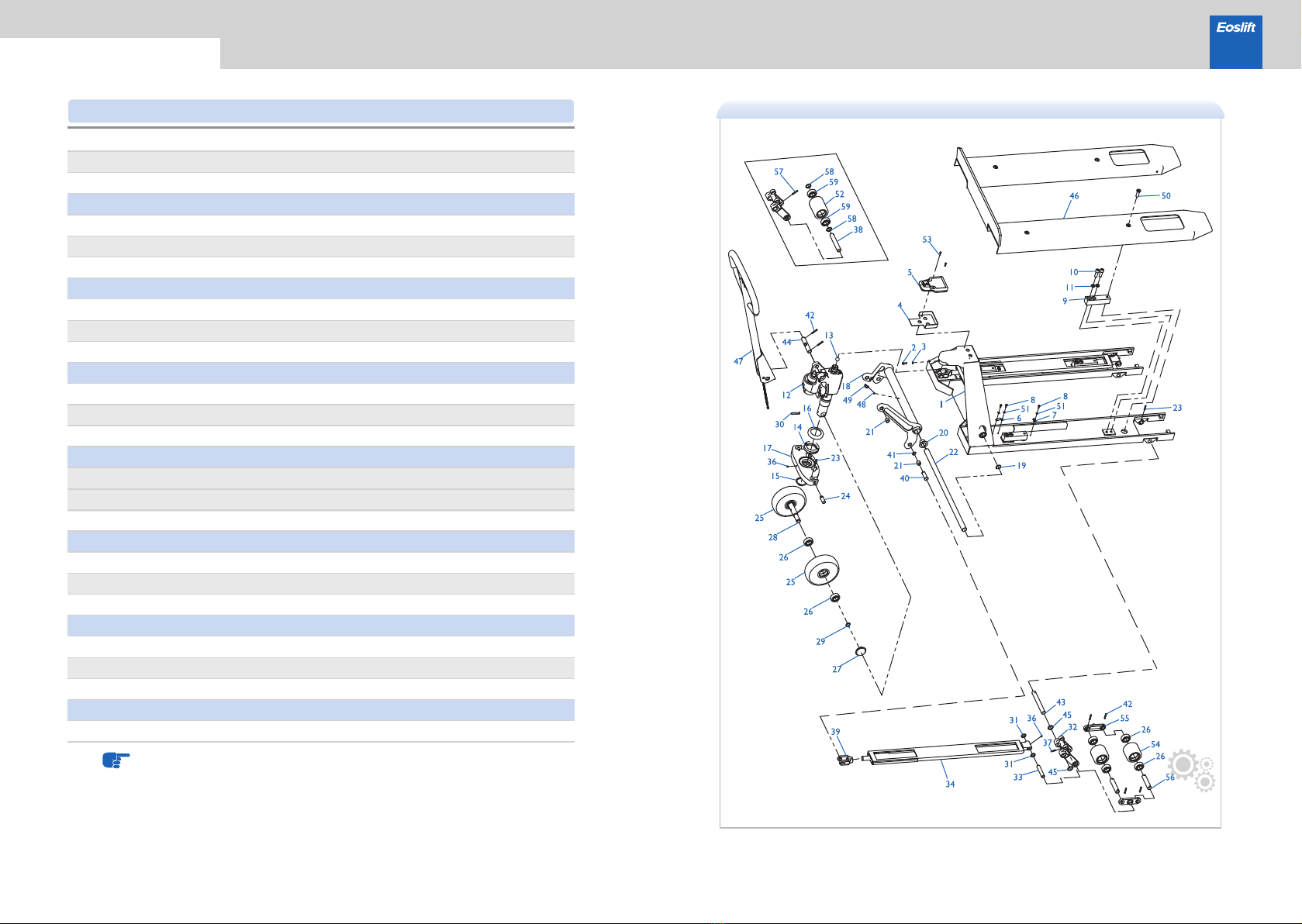The height and width of the screenshot is (924, 1302).
Task: Click part number 47 on handle
Action: point(738,361)
